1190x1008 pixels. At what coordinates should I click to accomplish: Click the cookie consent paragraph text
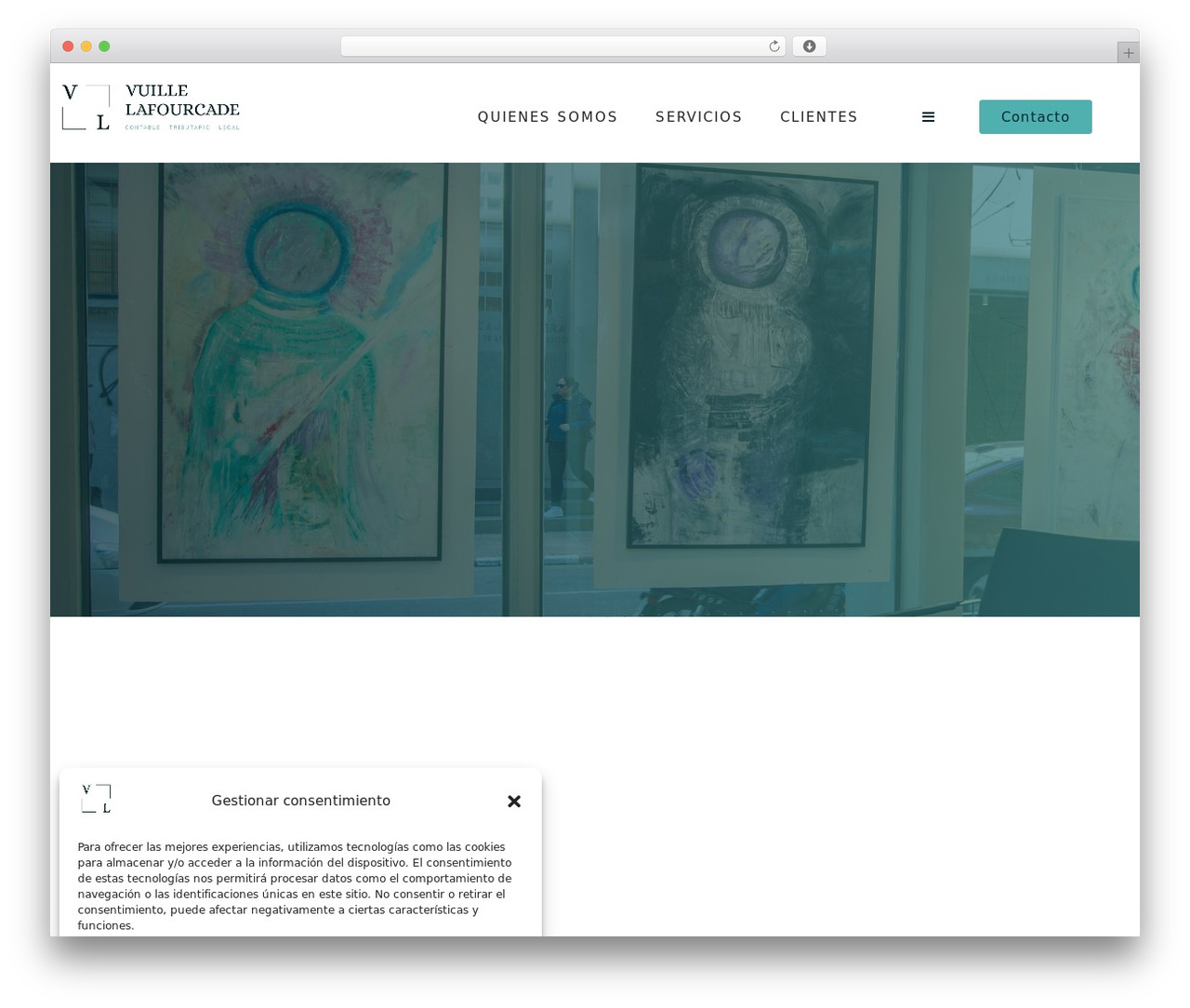pyautogui.click(x=295, y=886)
